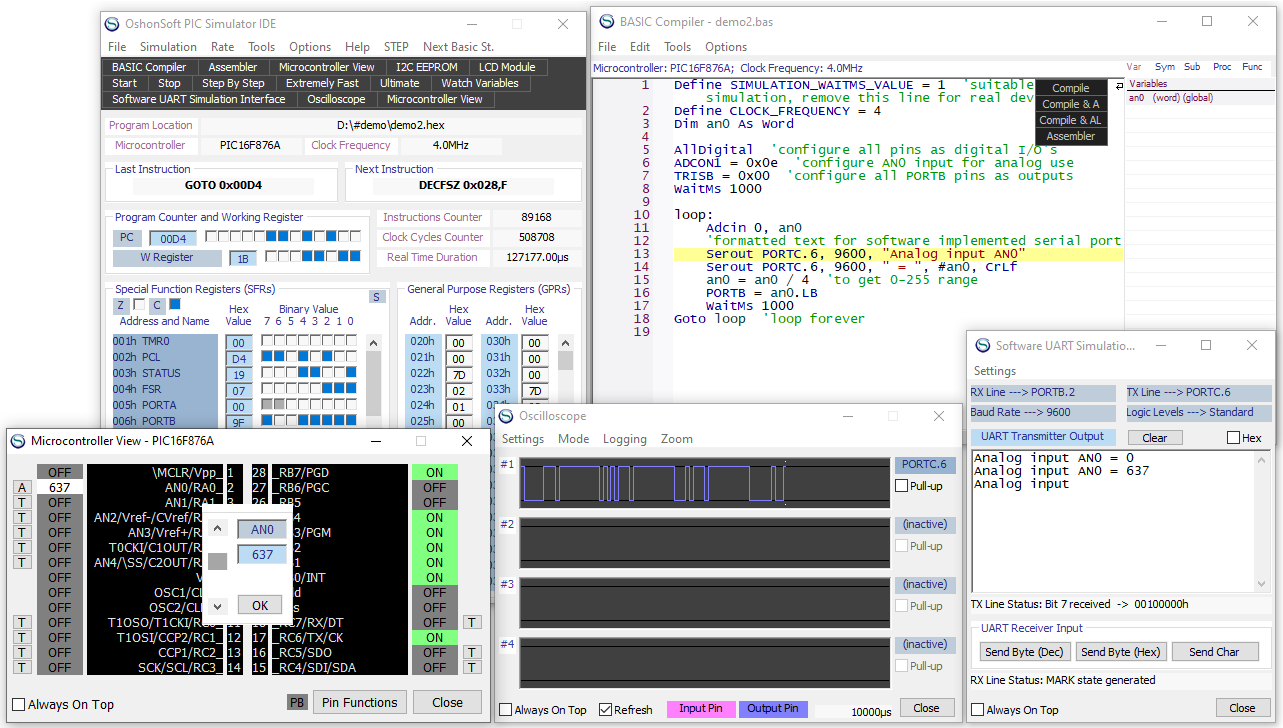Viewport: 1283px width, 728px height.
Task: Click the PC label in Program Counter panel
Action: [x=127, y=238]
